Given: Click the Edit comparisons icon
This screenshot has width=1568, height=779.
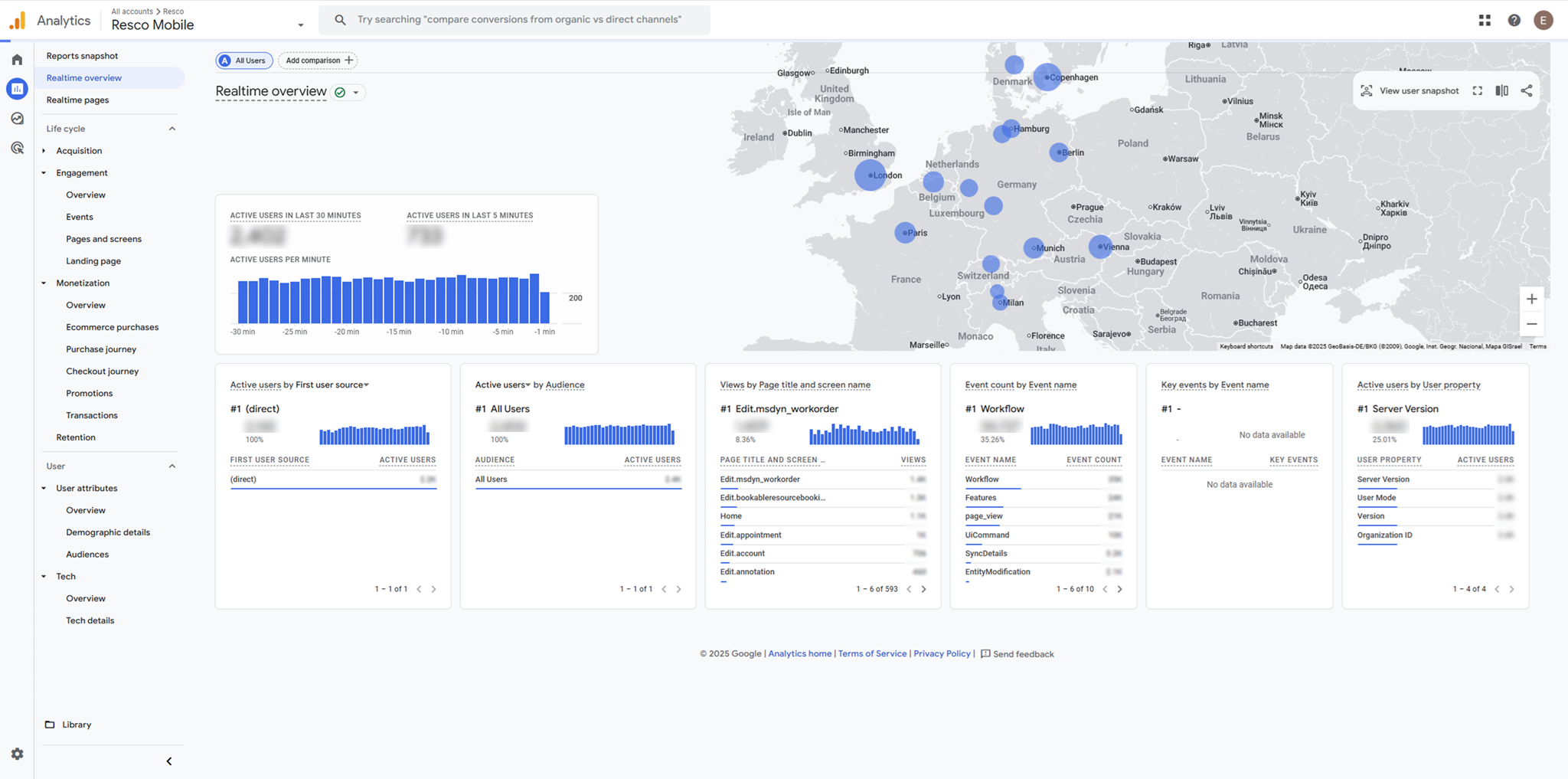Looking at the screenshot, I should coord(1501,90).
